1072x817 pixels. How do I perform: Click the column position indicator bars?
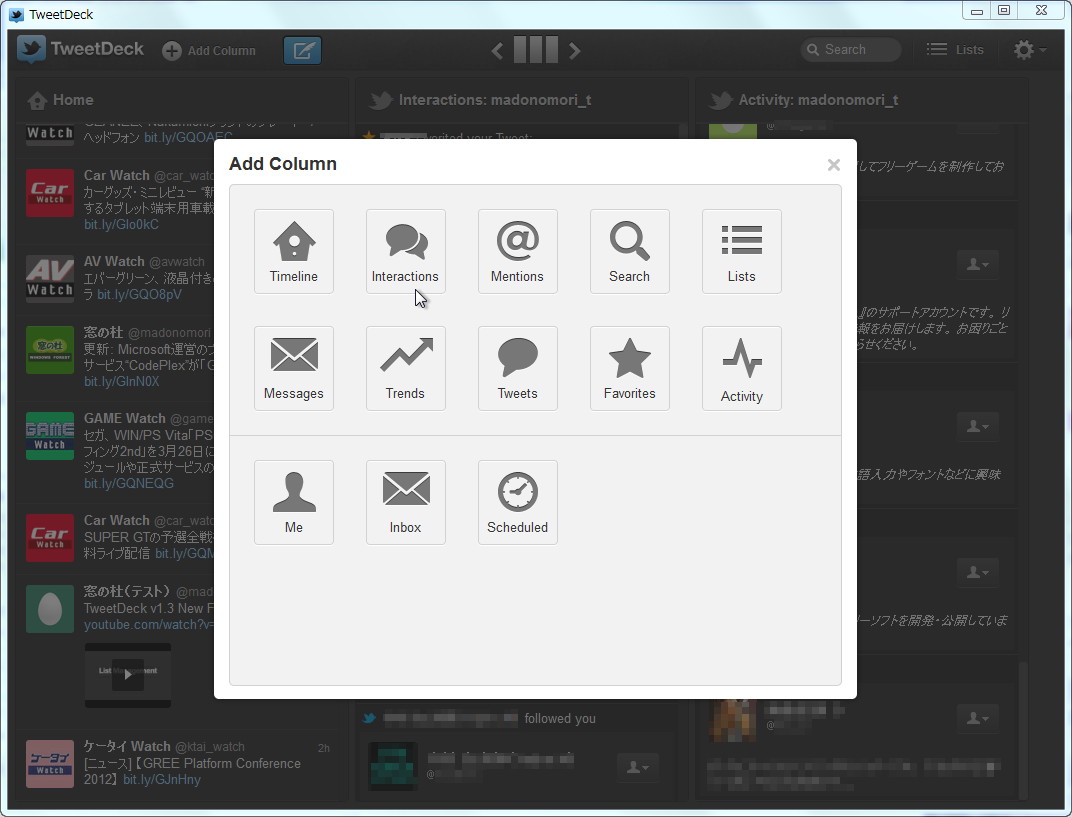tap(536, 49)
